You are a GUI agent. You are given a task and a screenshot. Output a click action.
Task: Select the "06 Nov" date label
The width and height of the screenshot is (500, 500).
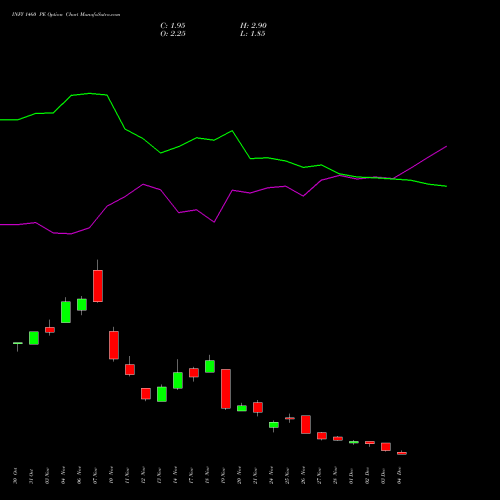point(79,476)
